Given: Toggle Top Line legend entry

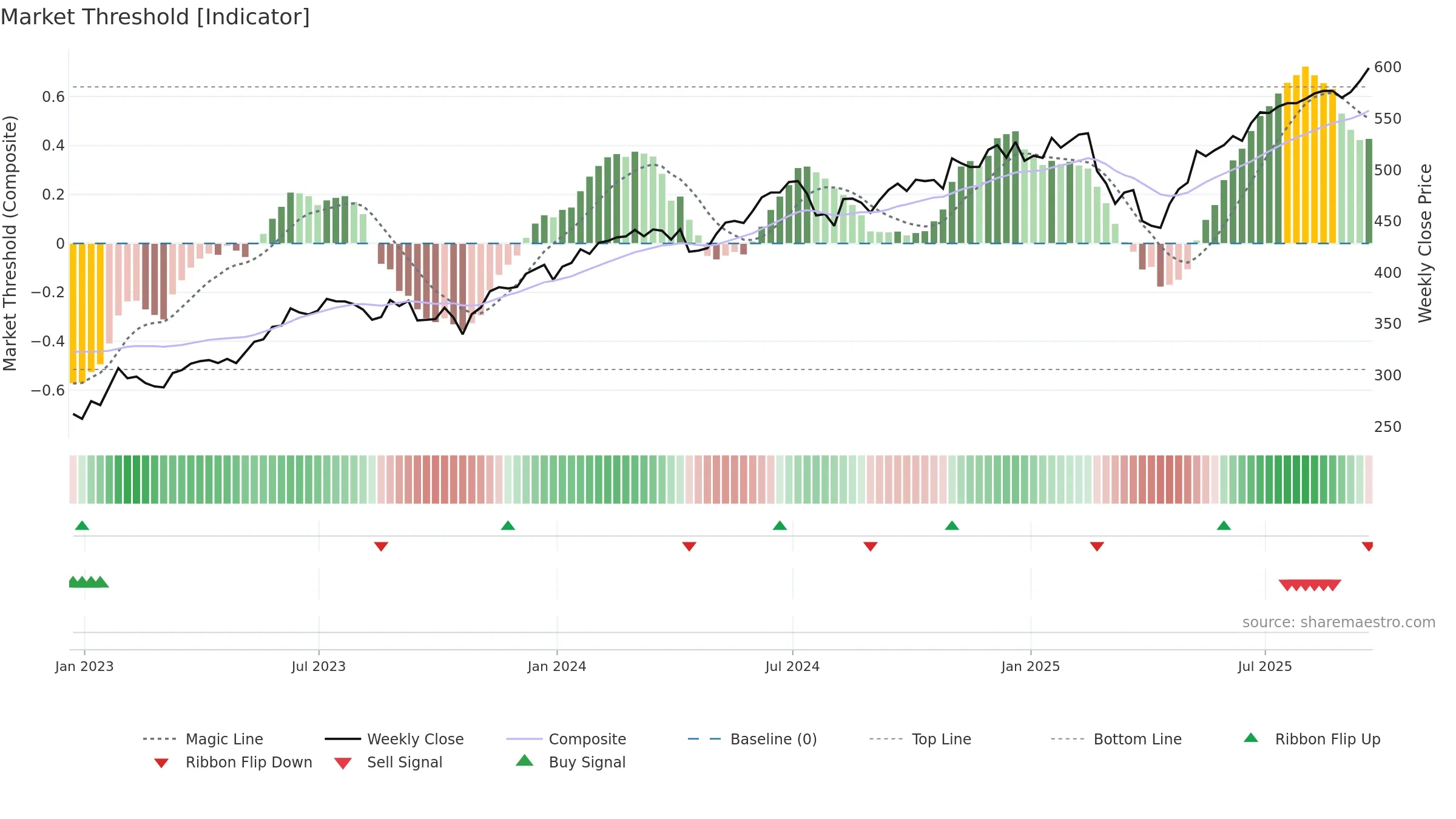Looking at the screenshot, I should [x=920, y=739].
